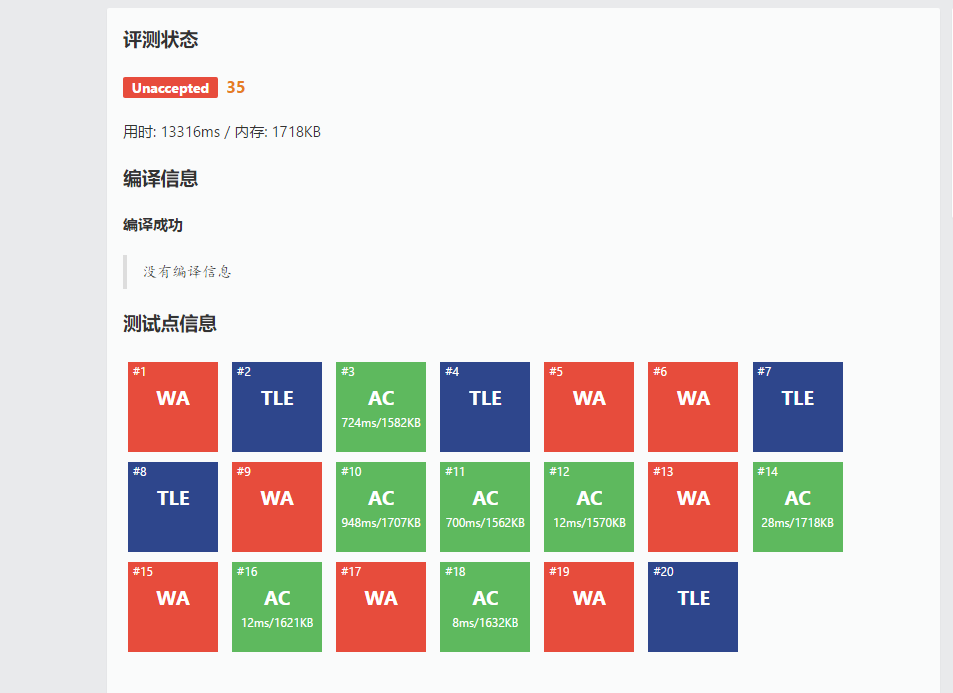Viewport: 953px width, 693px height.
Task: Open test point #13 WA tile
Action: [x=693, y=507]
